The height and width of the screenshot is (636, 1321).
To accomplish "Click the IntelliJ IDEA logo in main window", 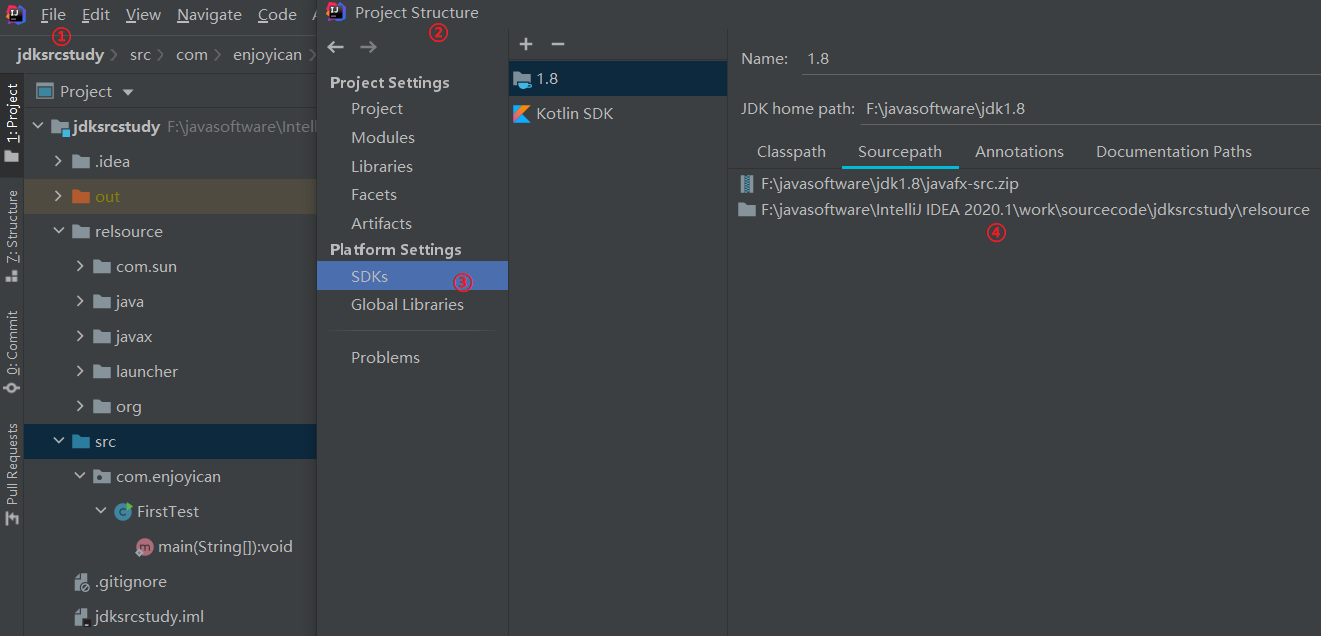I will 17,14.
